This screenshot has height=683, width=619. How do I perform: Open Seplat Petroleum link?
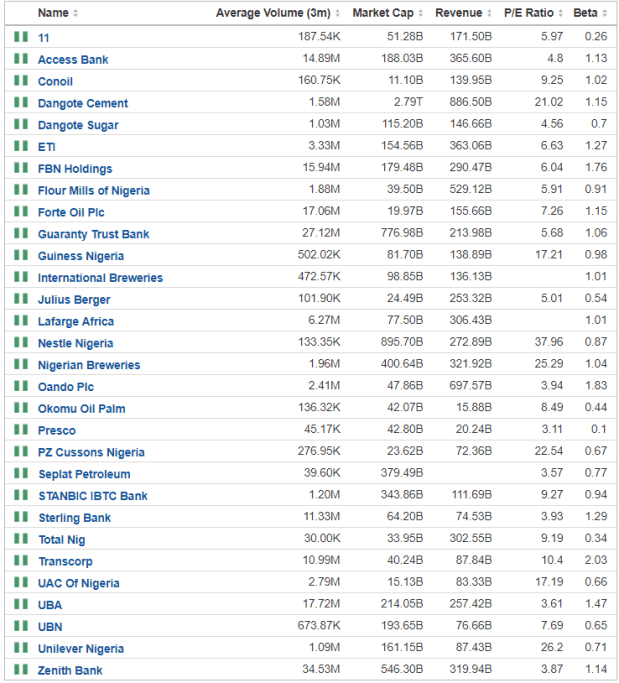85,474
